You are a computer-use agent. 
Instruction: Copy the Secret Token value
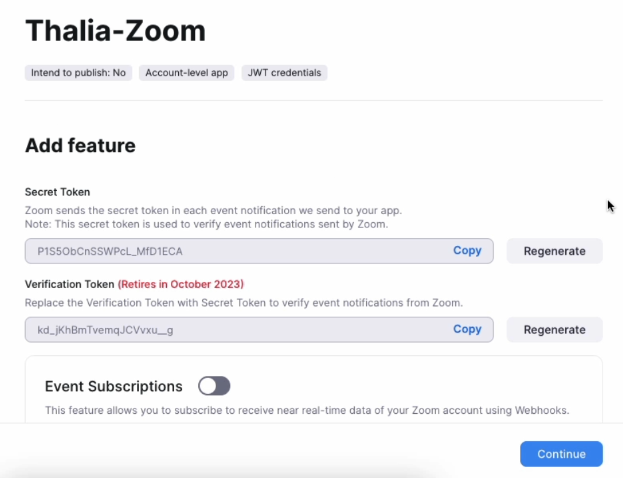tap(467, 250)
